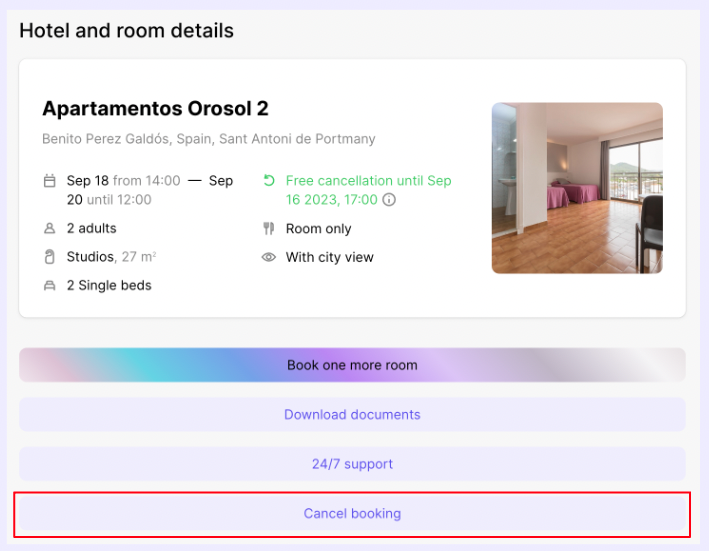709x551 pixels.
Task: Contact 24/7 support
Action: (x=352, y=464)
